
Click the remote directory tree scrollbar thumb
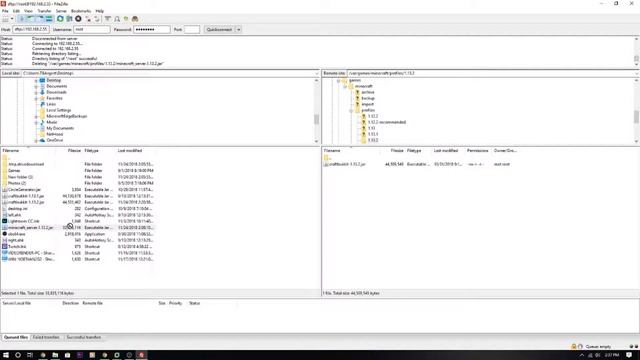point(636,116)
